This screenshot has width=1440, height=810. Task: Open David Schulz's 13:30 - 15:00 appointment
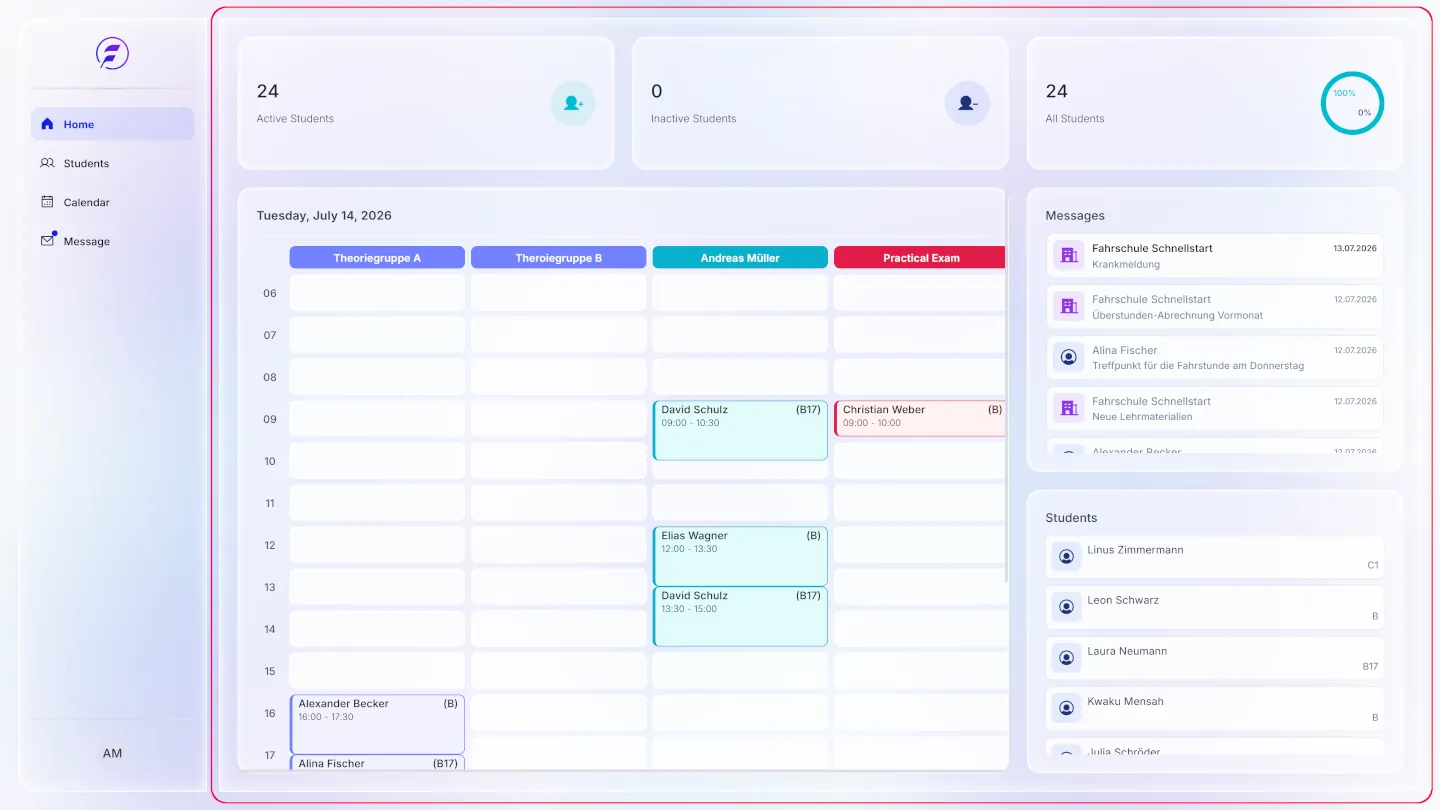pos(740,616)
